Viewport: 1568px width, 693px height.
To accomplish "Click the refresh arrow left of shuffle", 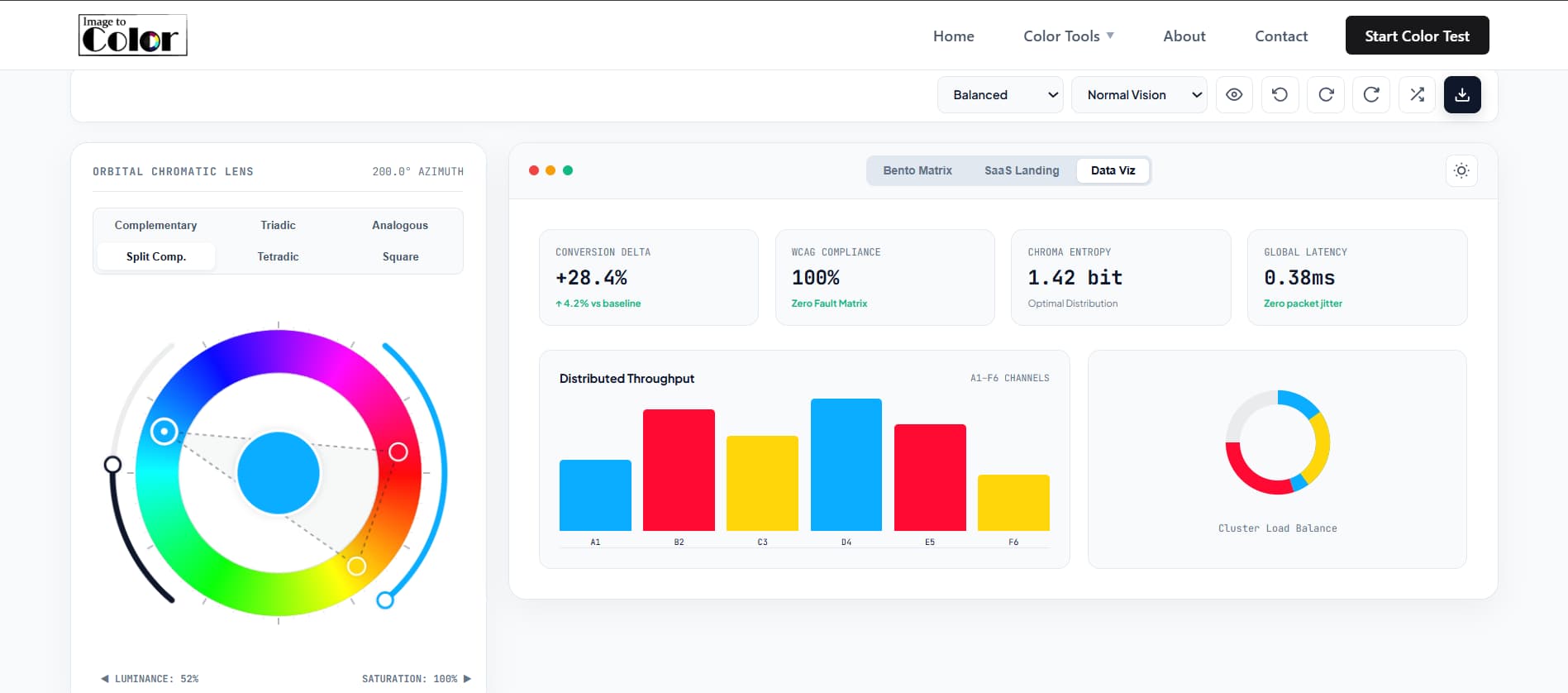I will tap(1371, 95).
